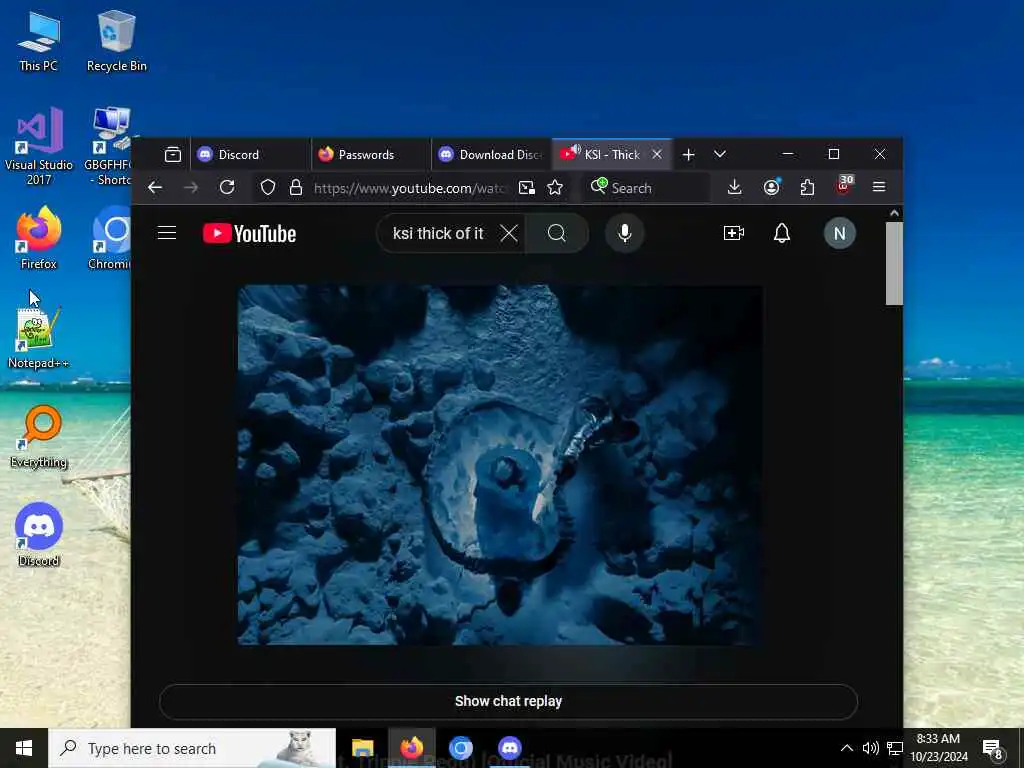Image resolution: width=1024 pixels, height=768 pixels.
Task: Open Firefox recent browsing view button
Action: click(x=172, y=155)
